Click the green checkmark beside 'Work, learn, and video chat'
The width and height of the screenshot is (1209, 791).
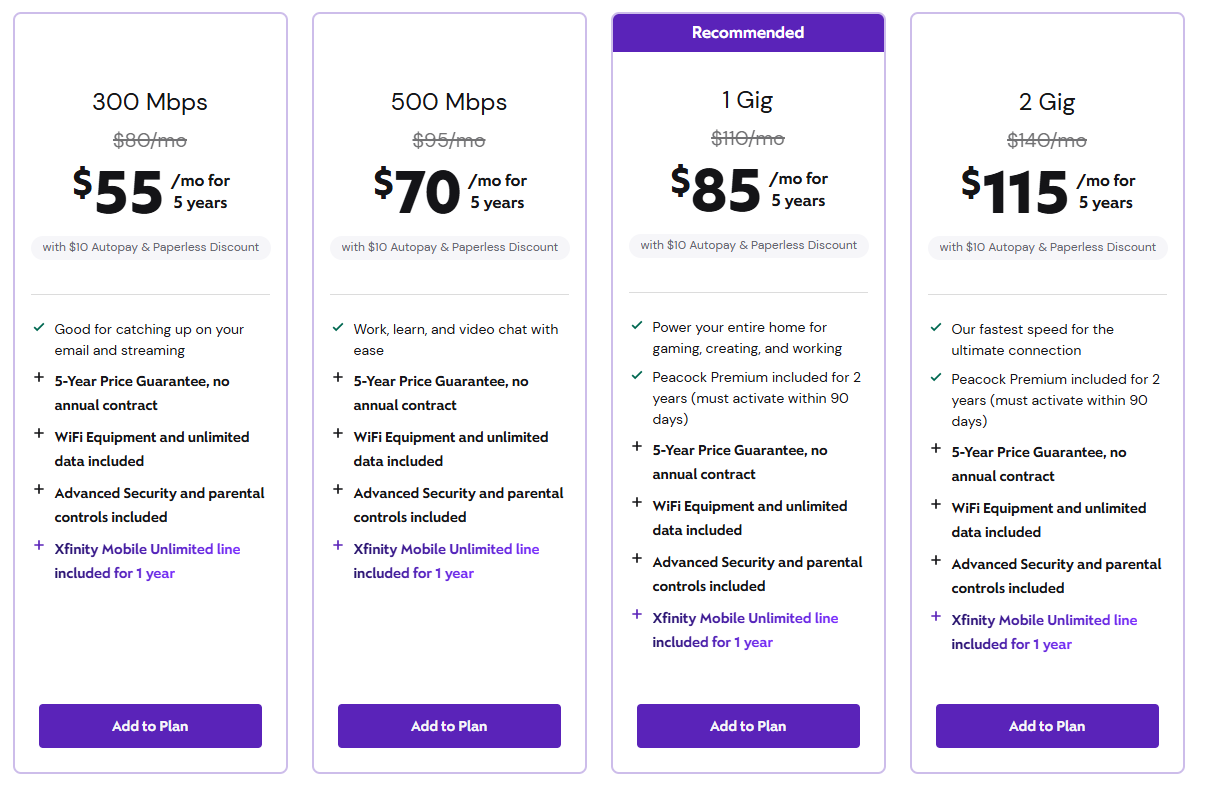coord(338,327)
